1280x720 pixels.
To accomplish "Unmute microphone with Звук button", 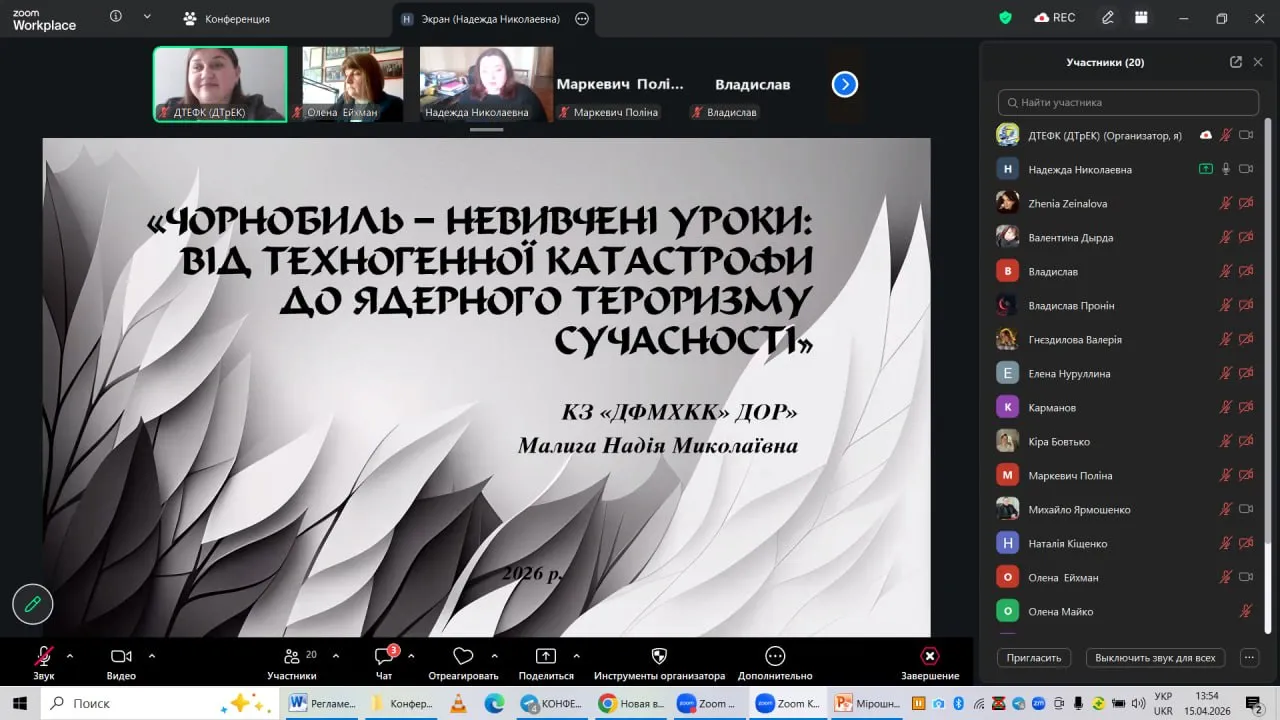I will point(43,663).
